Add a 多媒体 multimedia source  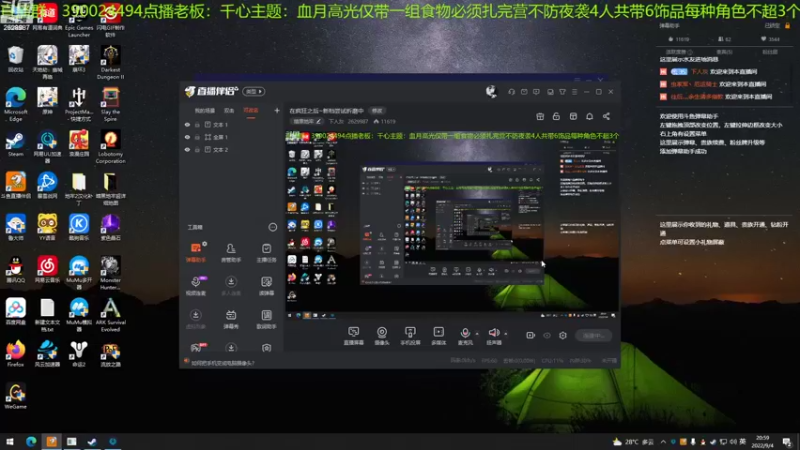(x=439, y=336)
